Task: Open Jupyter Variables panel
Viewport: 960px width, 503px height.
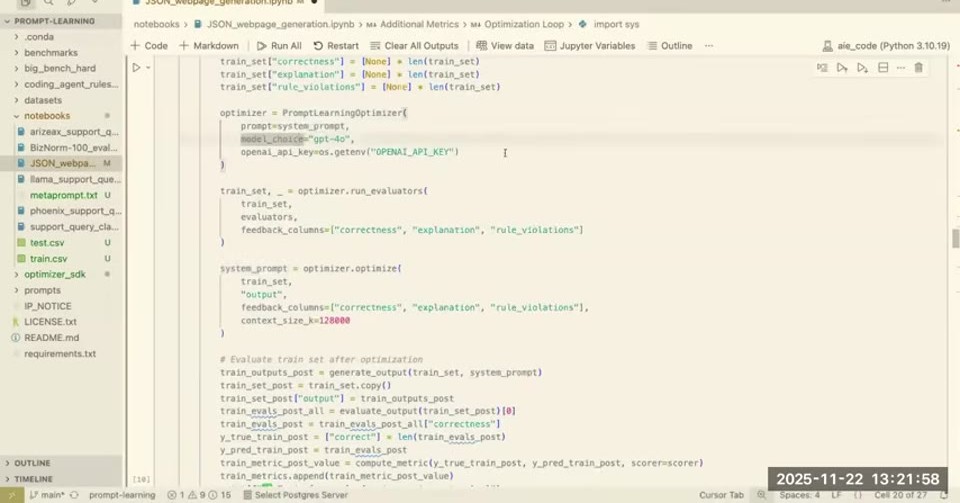Action: [x=590, y=46]
